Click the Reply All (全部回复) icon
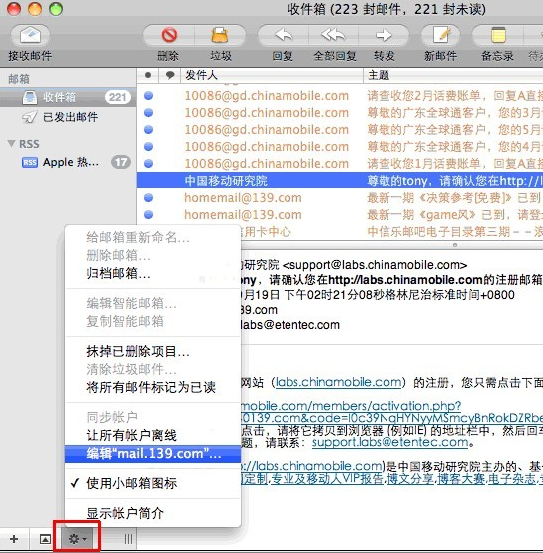The height and width of the screenshot is (553, 543). 333,35
